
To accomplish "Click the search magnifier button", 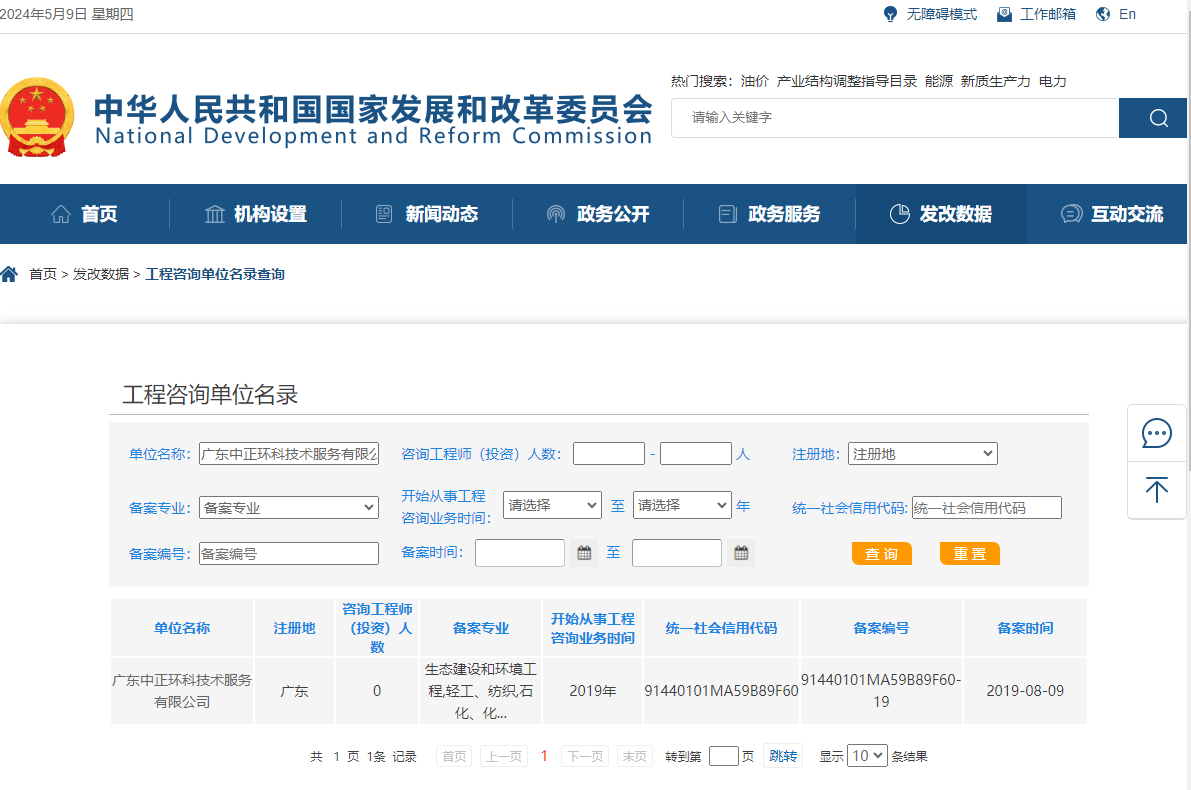I will (1152, 118).
